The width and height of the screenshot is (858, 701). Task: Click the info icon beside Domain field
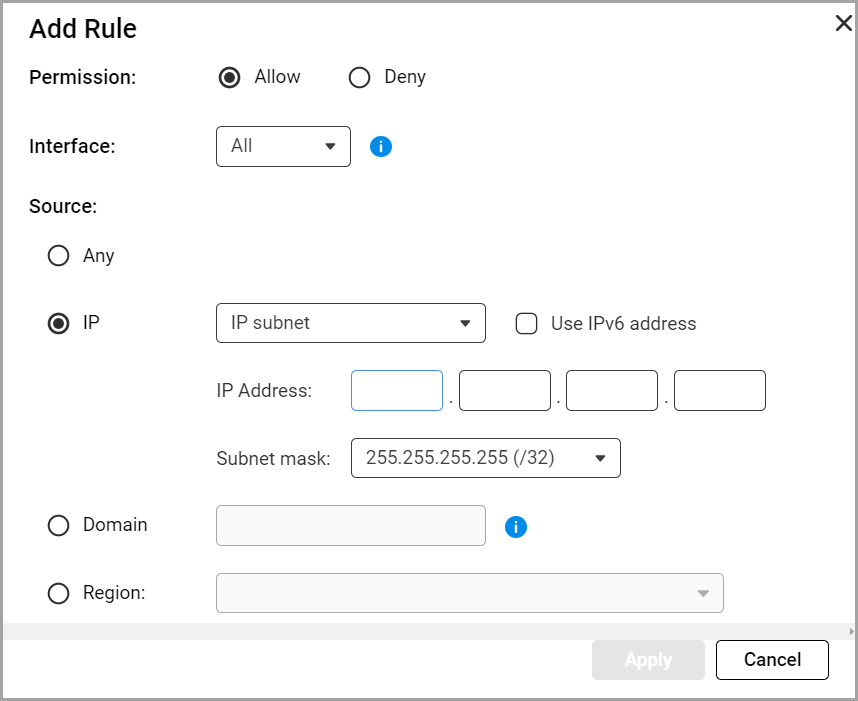click(x=516, y=527)
